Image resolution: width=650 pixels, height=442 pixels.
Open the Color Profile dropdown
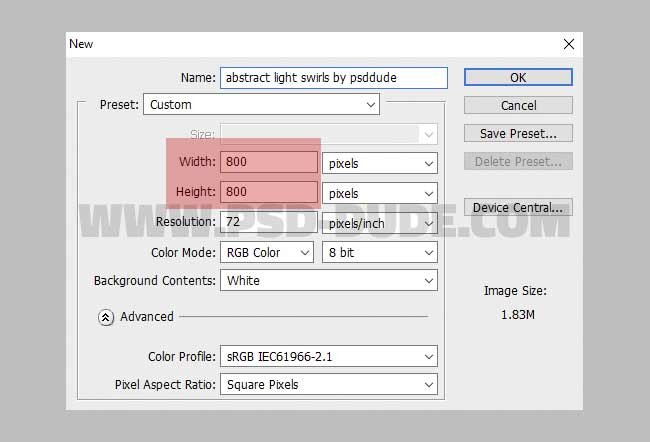click(329, 356)
